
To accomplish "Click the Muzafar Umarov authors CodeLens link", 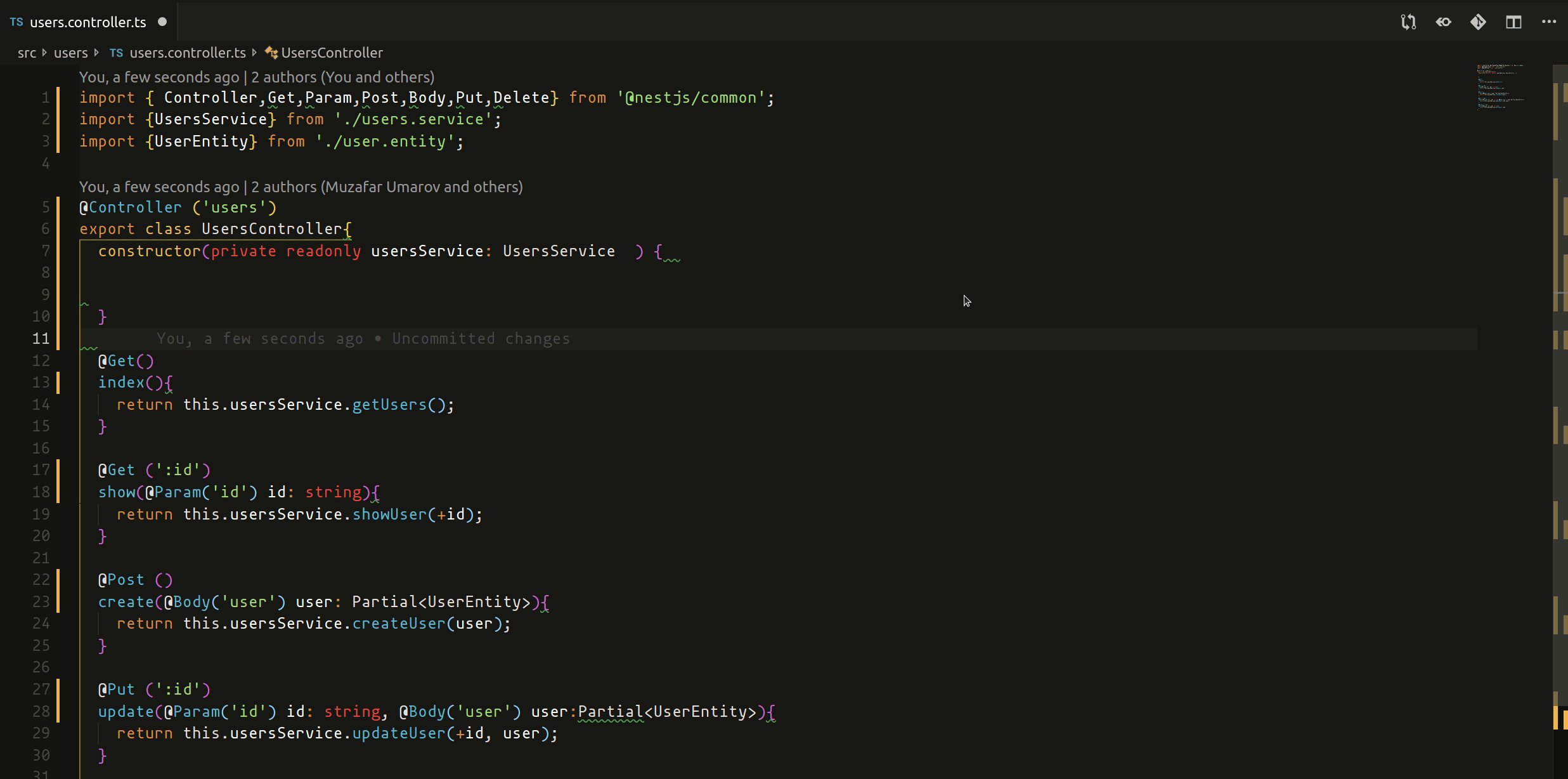I will [x=387, y=187].
